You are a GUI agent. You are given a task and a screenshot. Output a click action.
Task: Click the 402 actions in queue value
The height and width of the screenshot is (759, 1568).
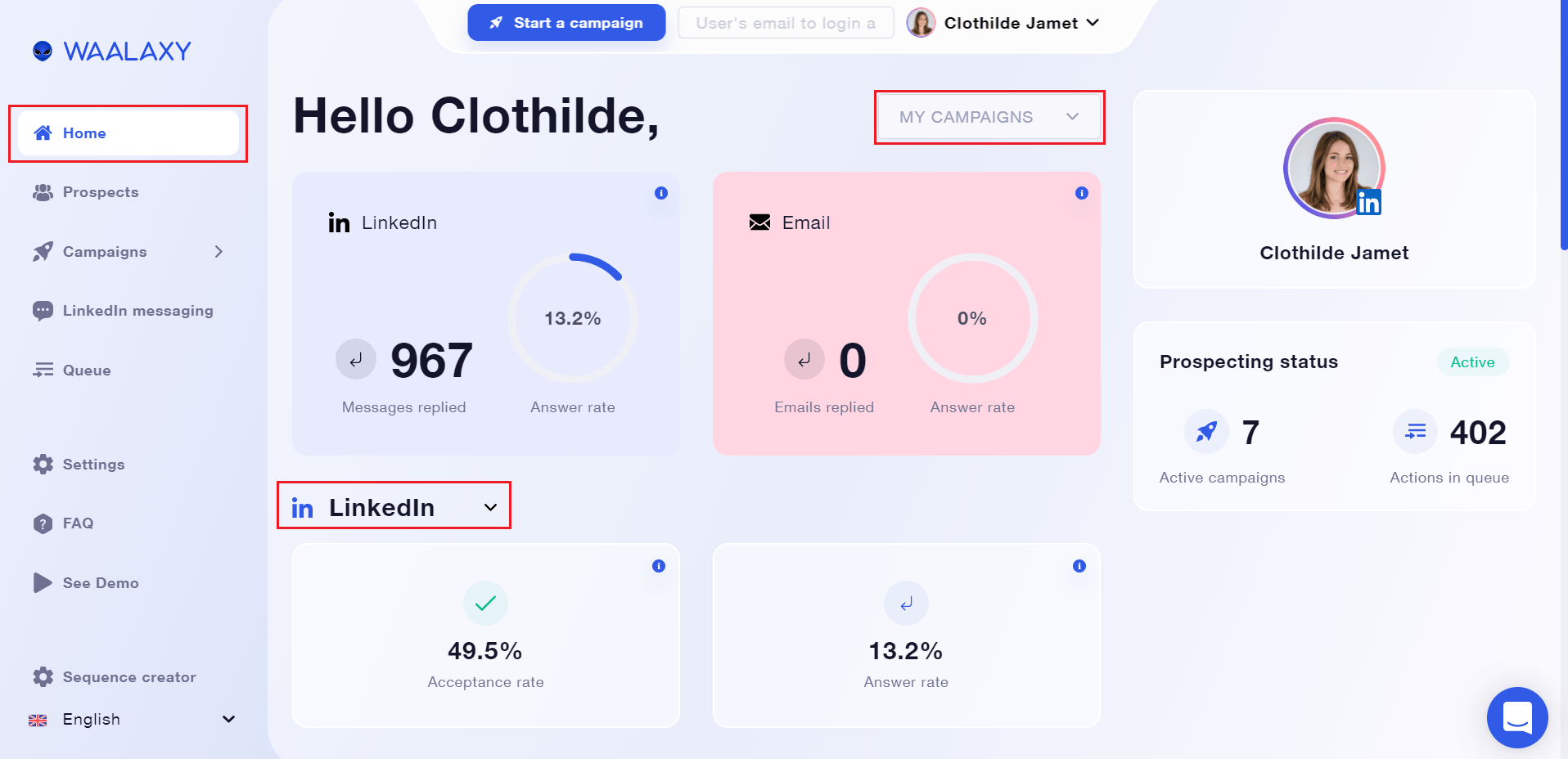(1478, 433)
